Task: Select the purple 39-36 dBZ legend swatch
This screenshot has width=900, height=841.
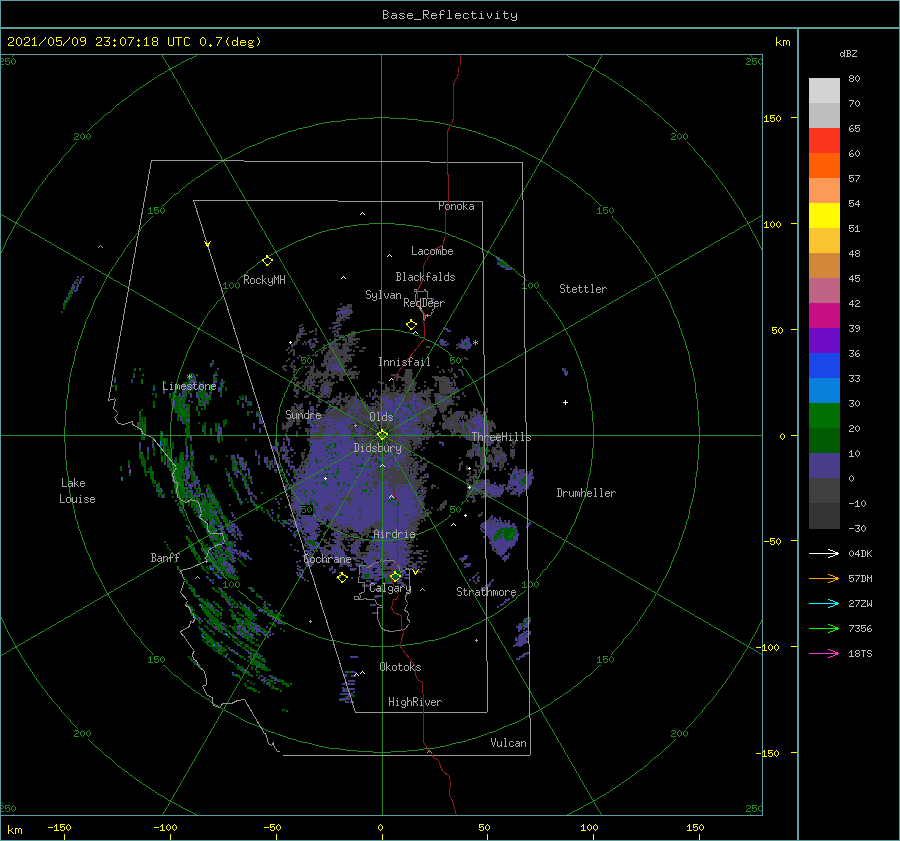Action: pos(824,341)
